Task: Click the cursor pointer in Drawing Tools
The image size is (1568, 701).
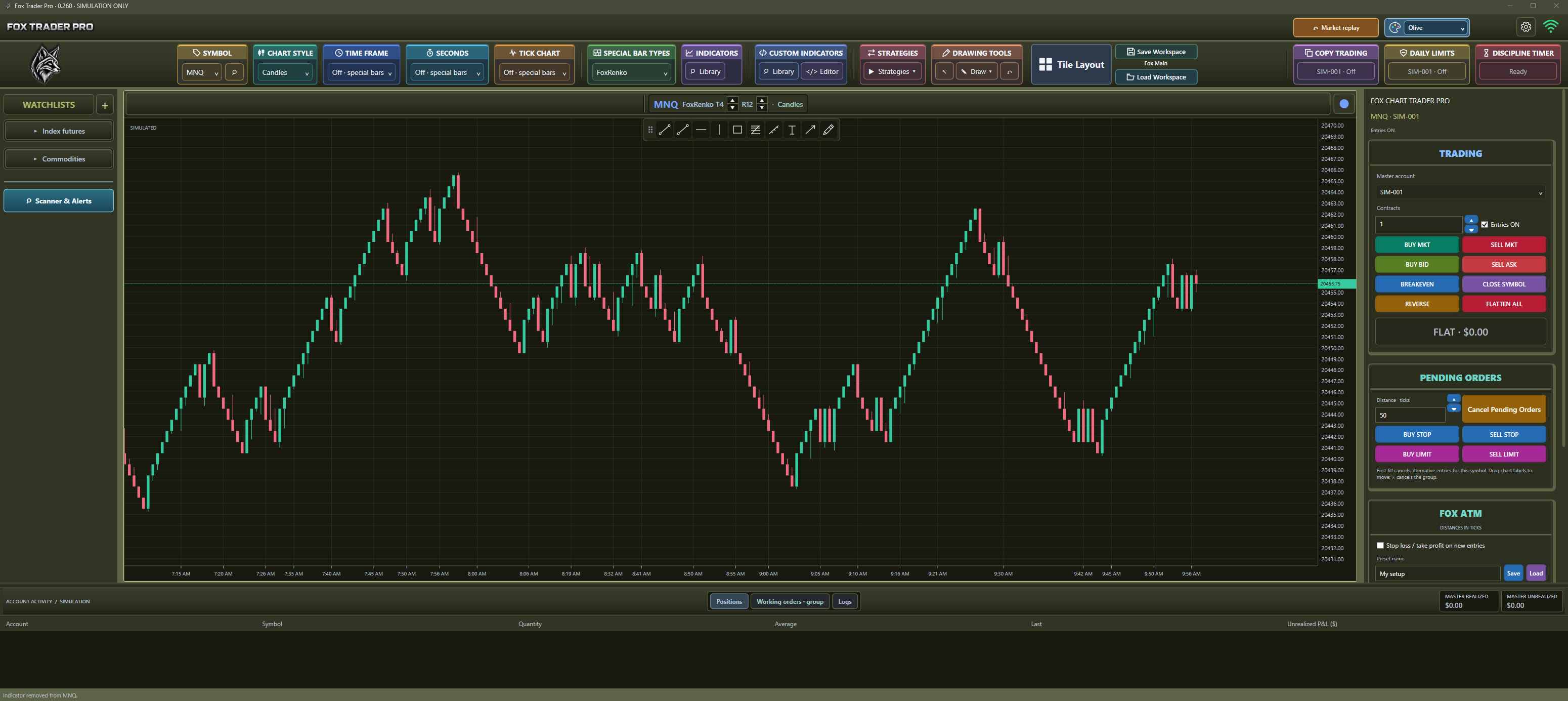Action: coord(944,71)
